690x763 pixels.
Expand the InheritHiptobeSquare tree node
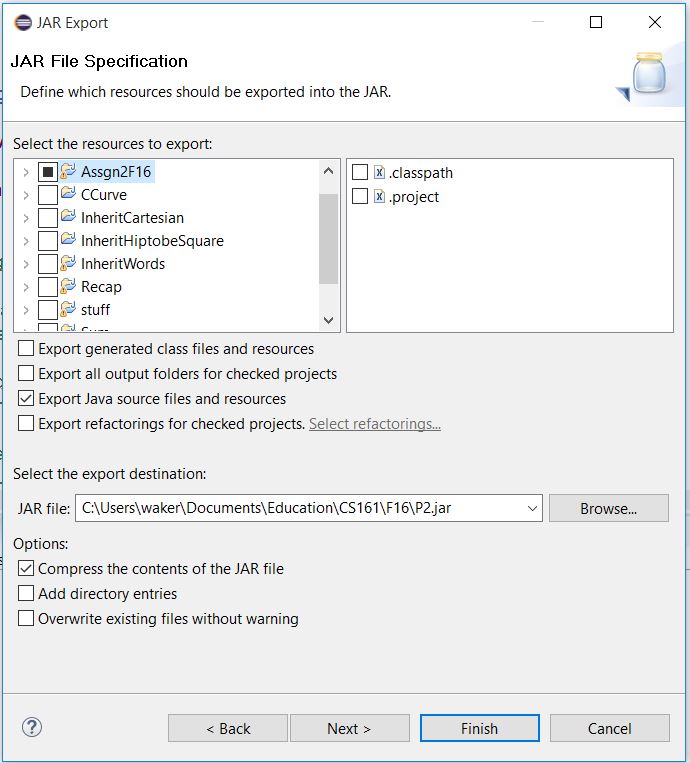26,240
